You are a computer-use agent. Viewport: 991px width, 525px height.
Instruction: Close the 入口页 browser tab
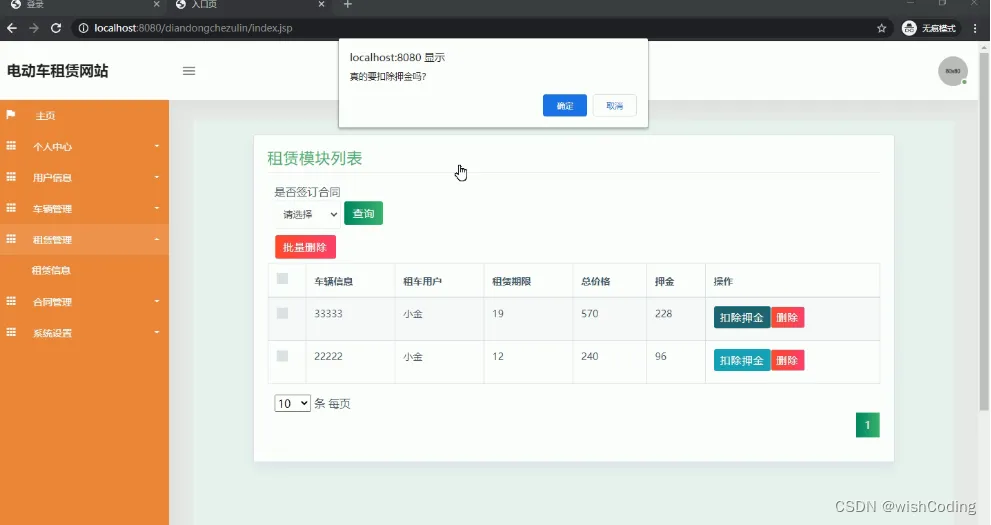tap(321, 4)
